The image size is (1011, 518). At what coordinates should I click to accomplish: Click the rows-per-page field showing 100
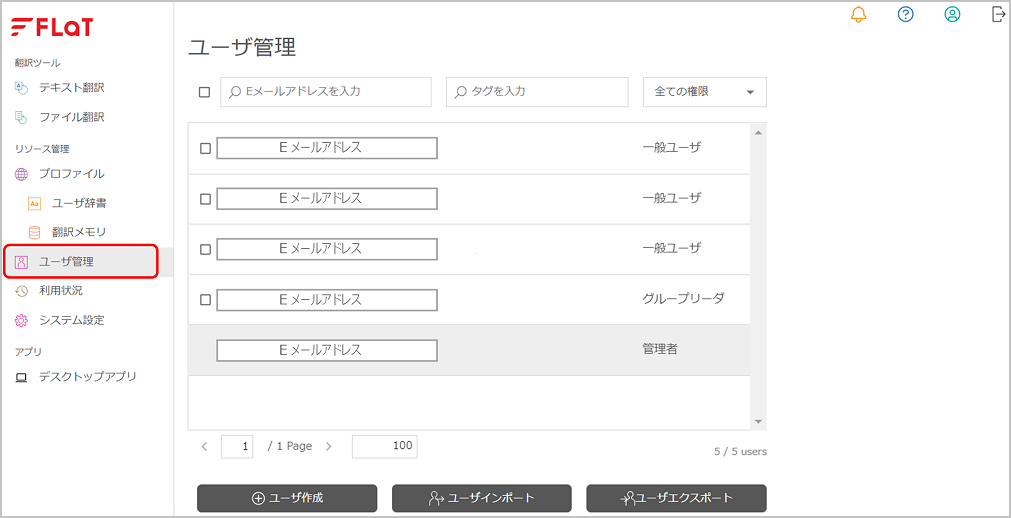pyautogui.click(x=385, y=446)
